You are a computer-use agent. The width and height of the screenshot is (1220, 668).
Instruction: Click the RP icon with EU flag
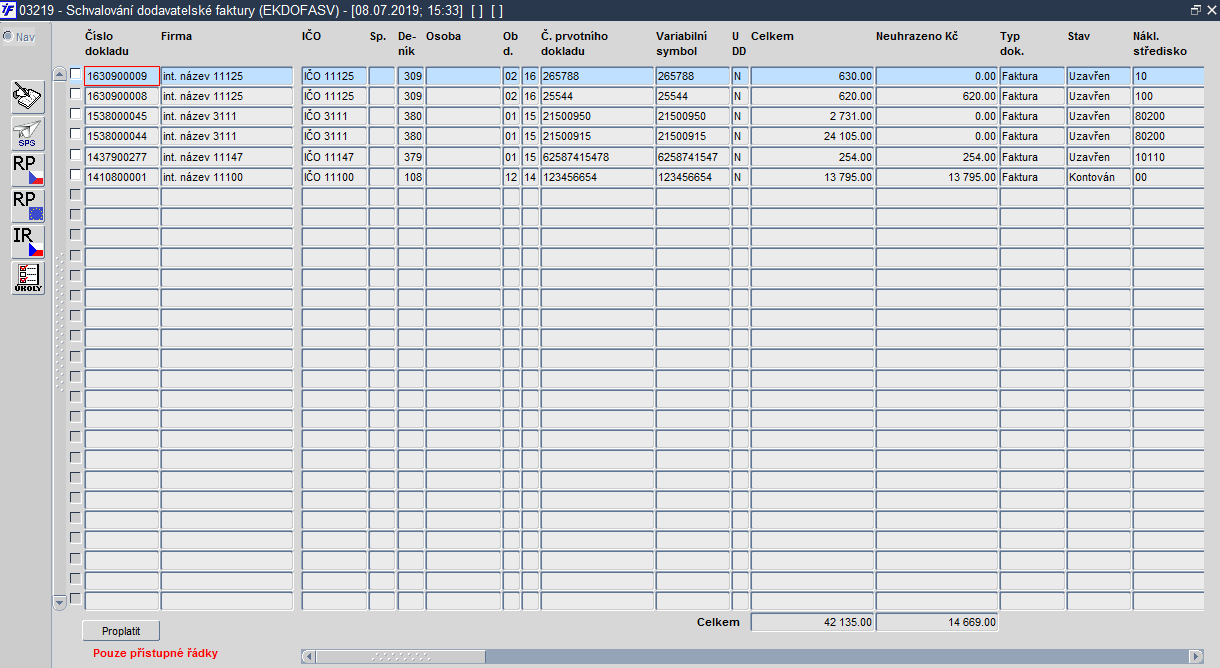pos(28,206)
